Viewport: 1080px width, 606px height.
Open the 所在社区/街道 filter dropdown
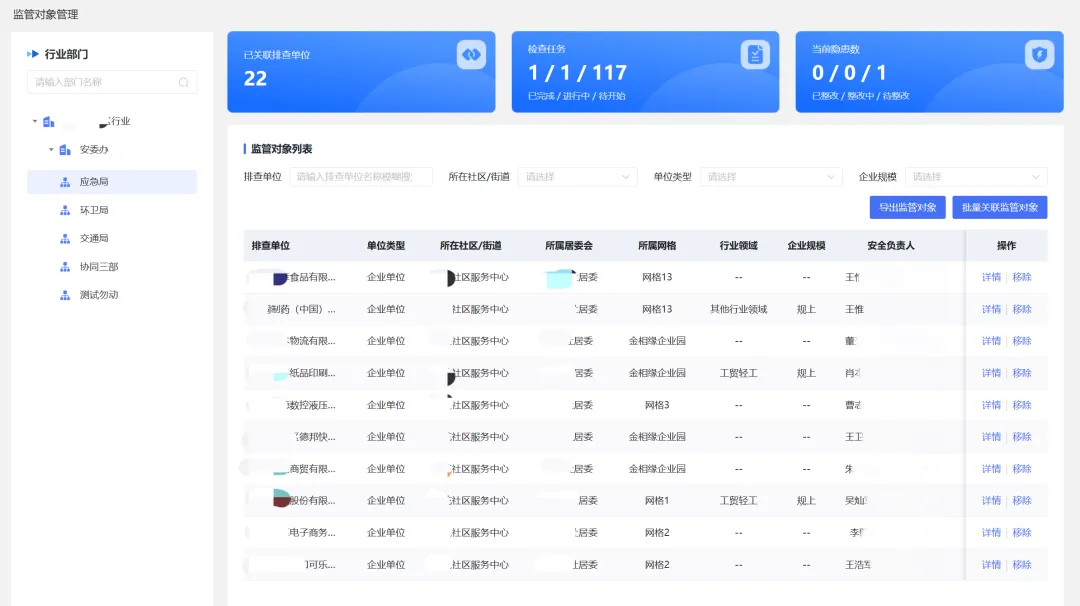577,177
